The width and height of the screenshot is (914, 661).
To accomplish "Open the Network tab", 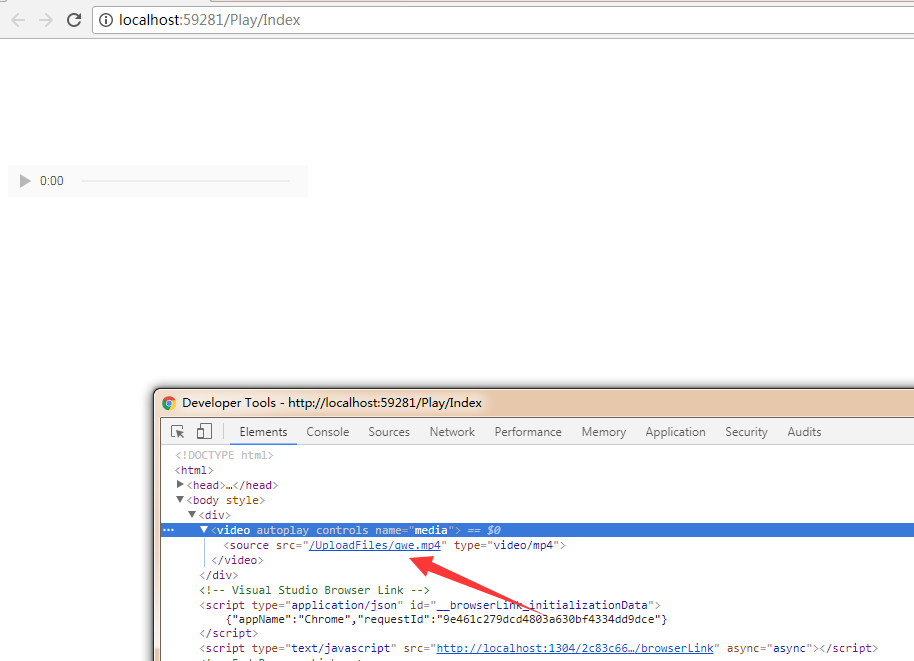I will click(452, 432).
